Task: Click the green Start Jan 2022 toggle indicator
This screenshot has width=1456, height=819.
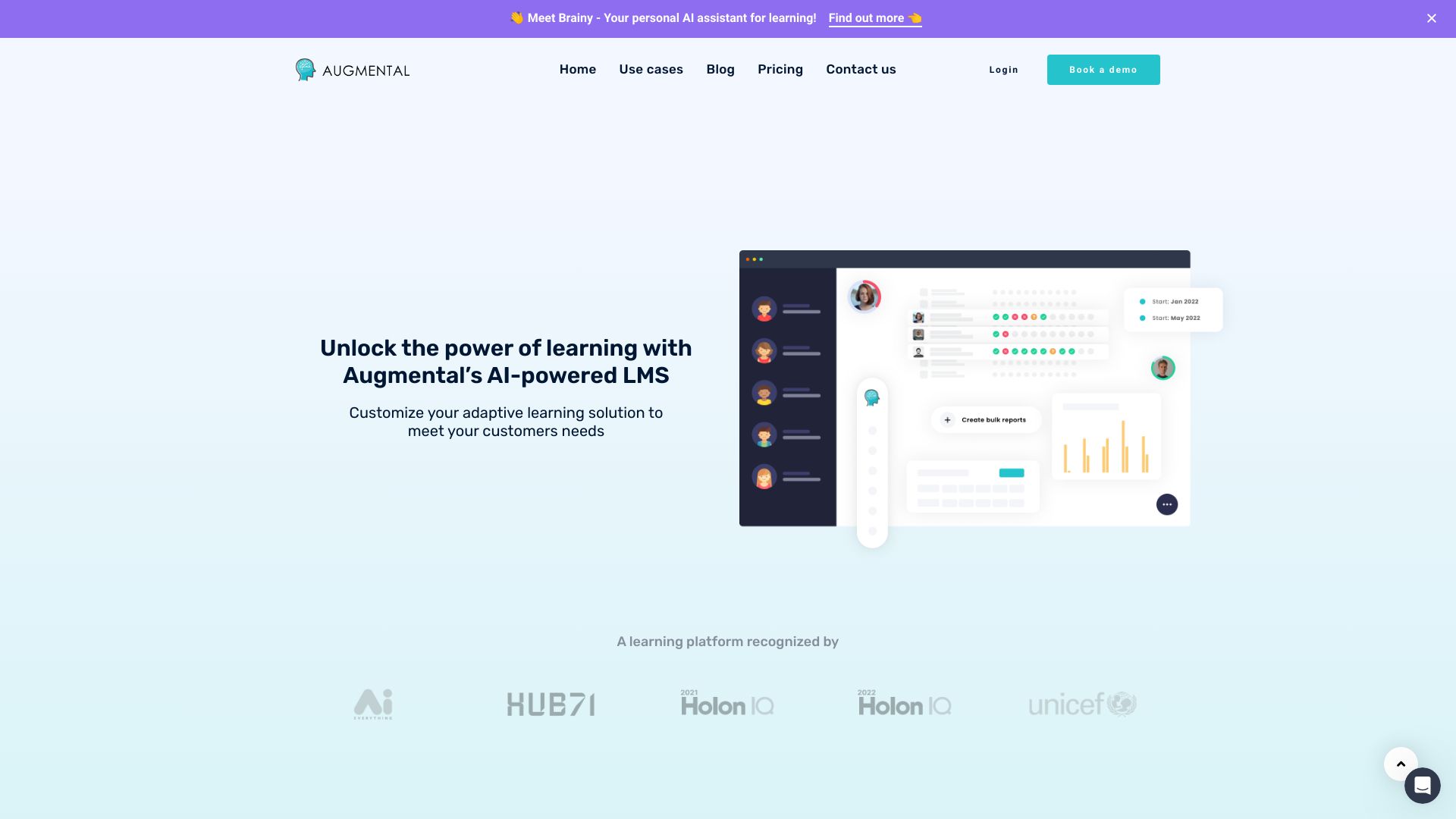Action: tap(1143, 301)
